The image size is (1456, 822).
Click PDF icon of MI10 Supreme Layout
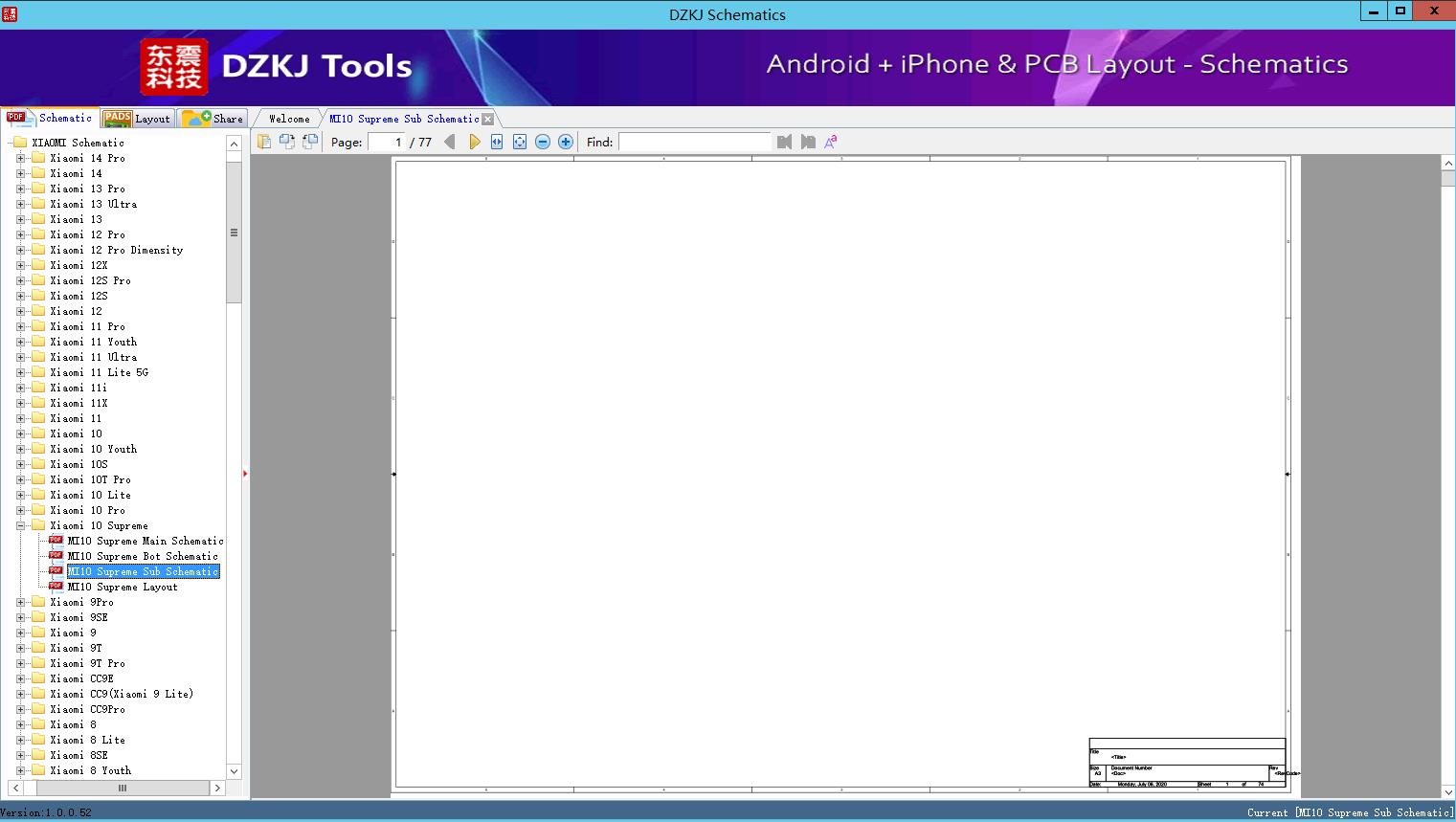click(56, 586)
